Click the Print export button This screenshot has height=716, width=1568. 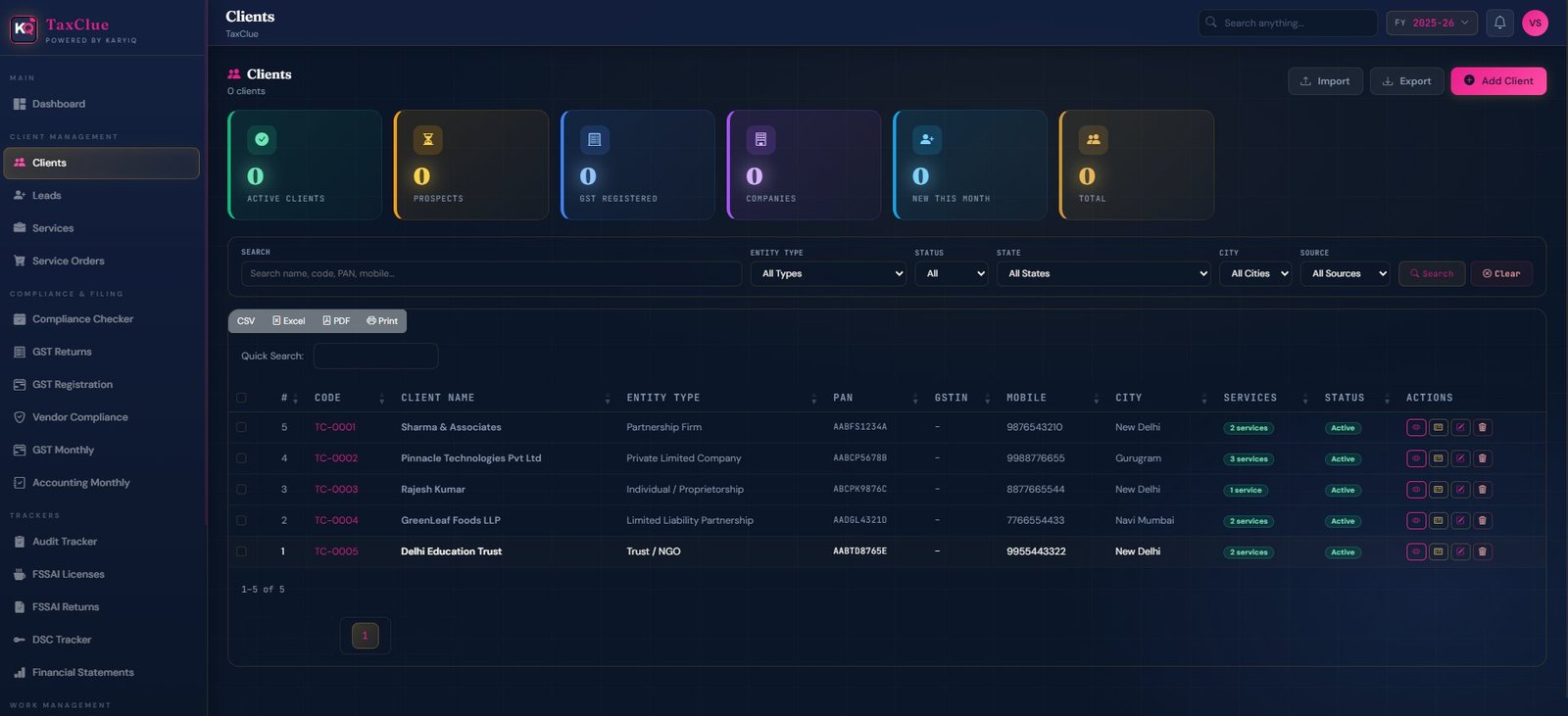[x=382, y=321]
